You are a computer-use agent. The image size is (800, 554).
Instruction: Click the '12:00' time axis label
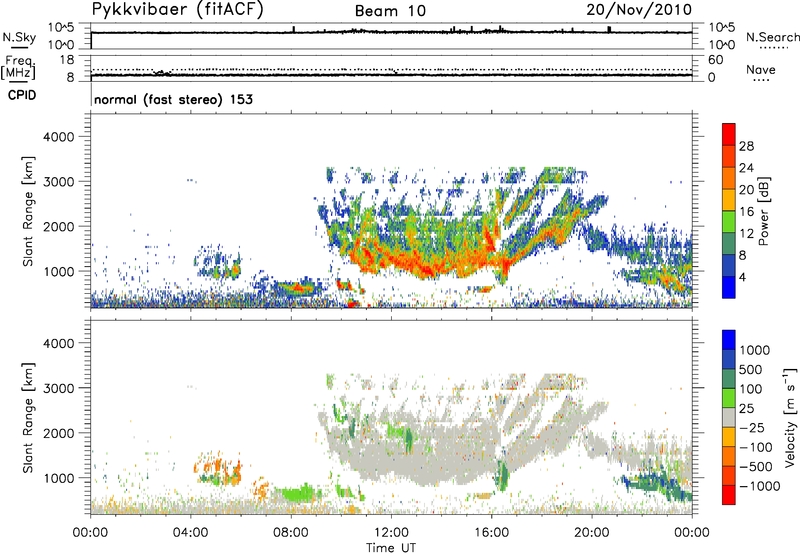(391, 533)
